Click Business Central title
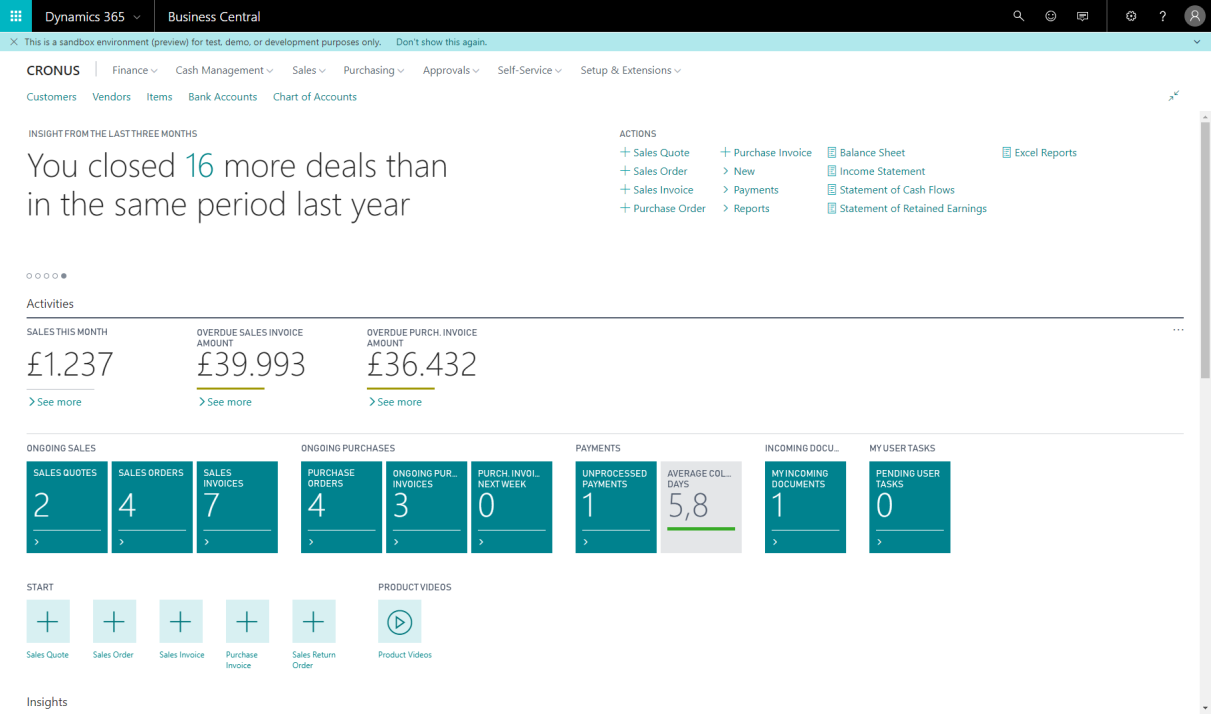The width and height of the screenshot is (1211, 714). pos(214,16)
